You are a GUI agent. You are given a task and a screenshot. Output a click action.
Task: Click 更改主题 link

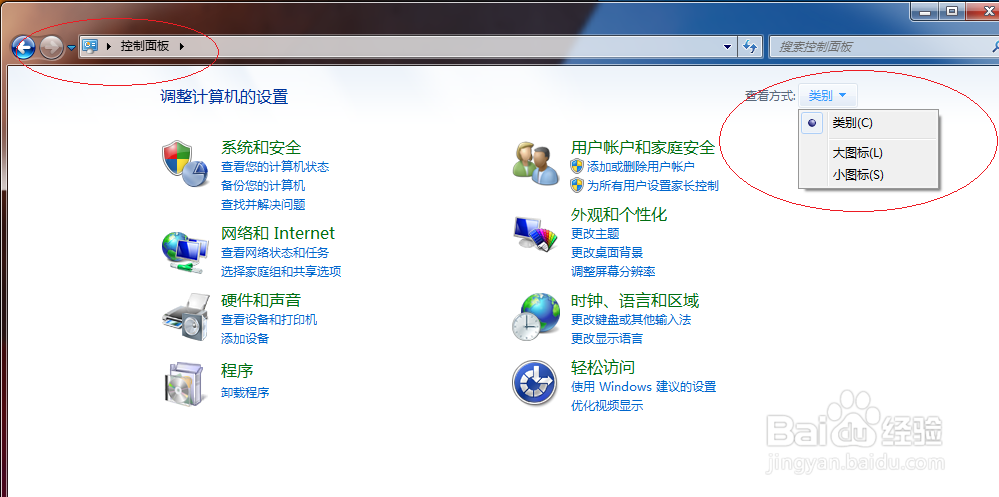point(595,233)
